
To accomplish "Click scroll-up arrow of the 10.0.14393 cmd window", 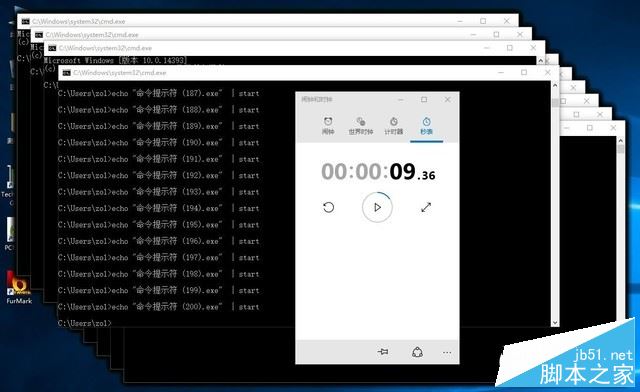I will pyautogui.click(x=541, y=60).
